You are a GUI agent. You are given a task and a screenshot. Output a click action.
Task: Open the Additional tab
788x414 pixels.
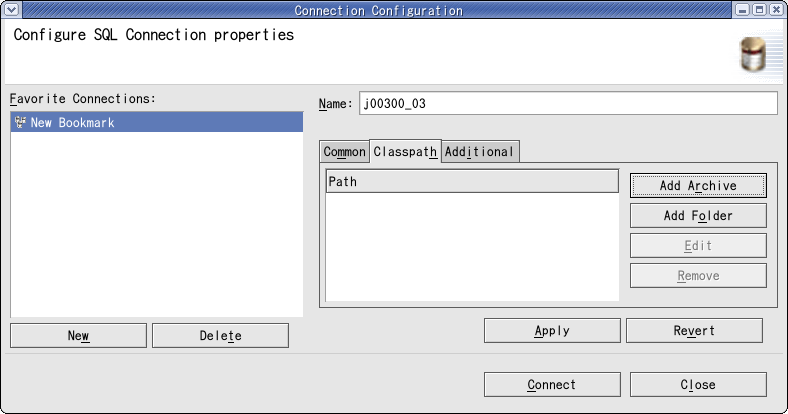tap(480, 152)
